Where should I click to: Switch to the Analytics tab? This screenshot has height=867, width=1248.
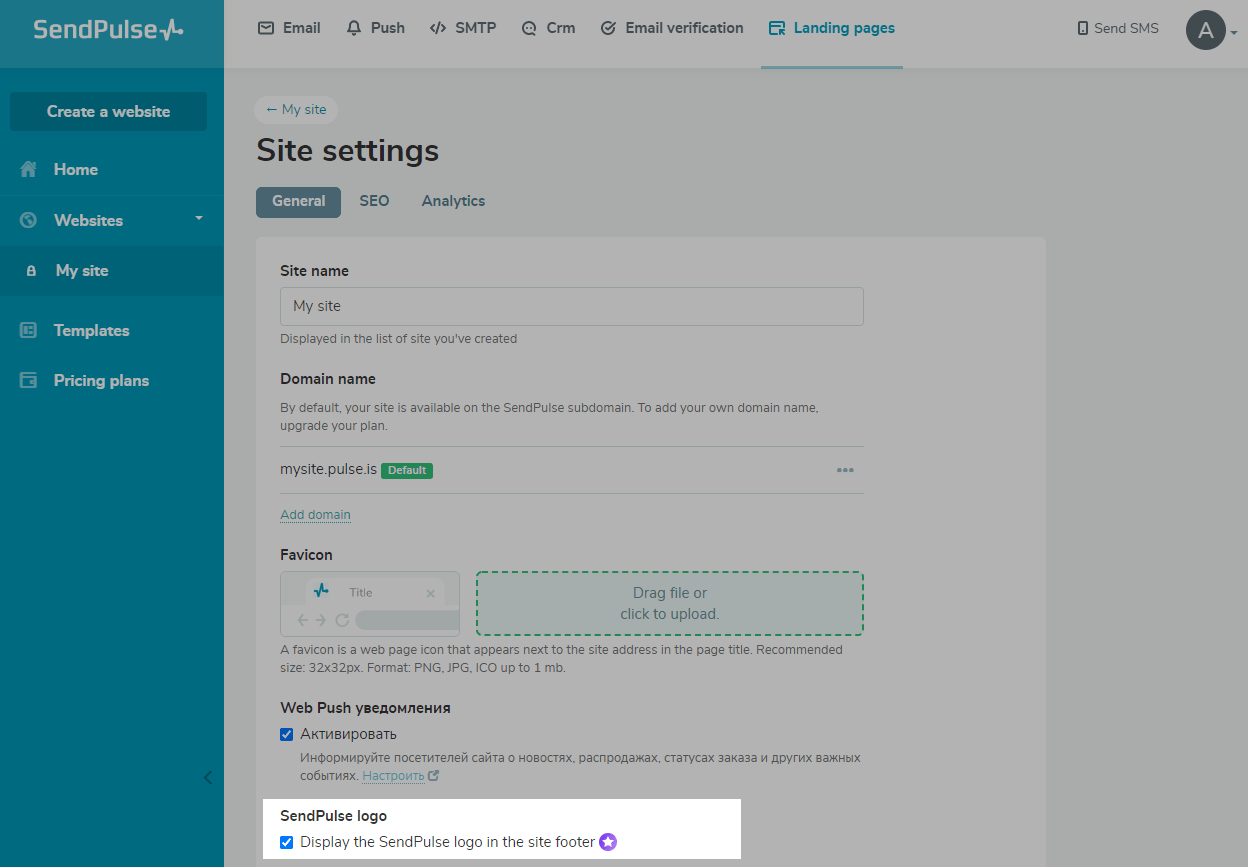tap(453, 201)
